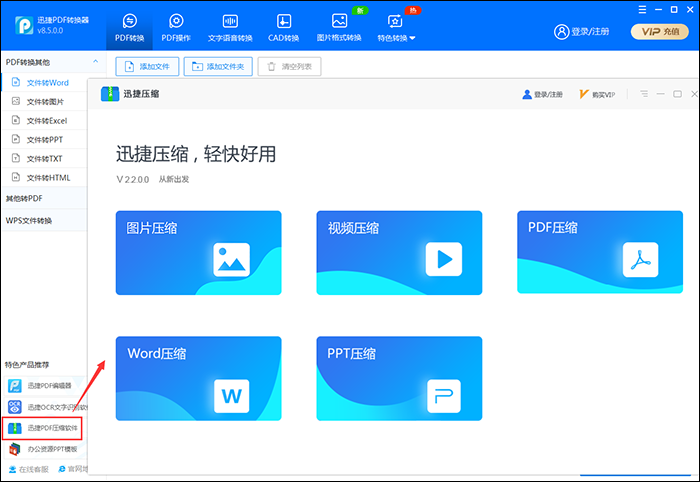Click the 文件转Word document icon

16,82
